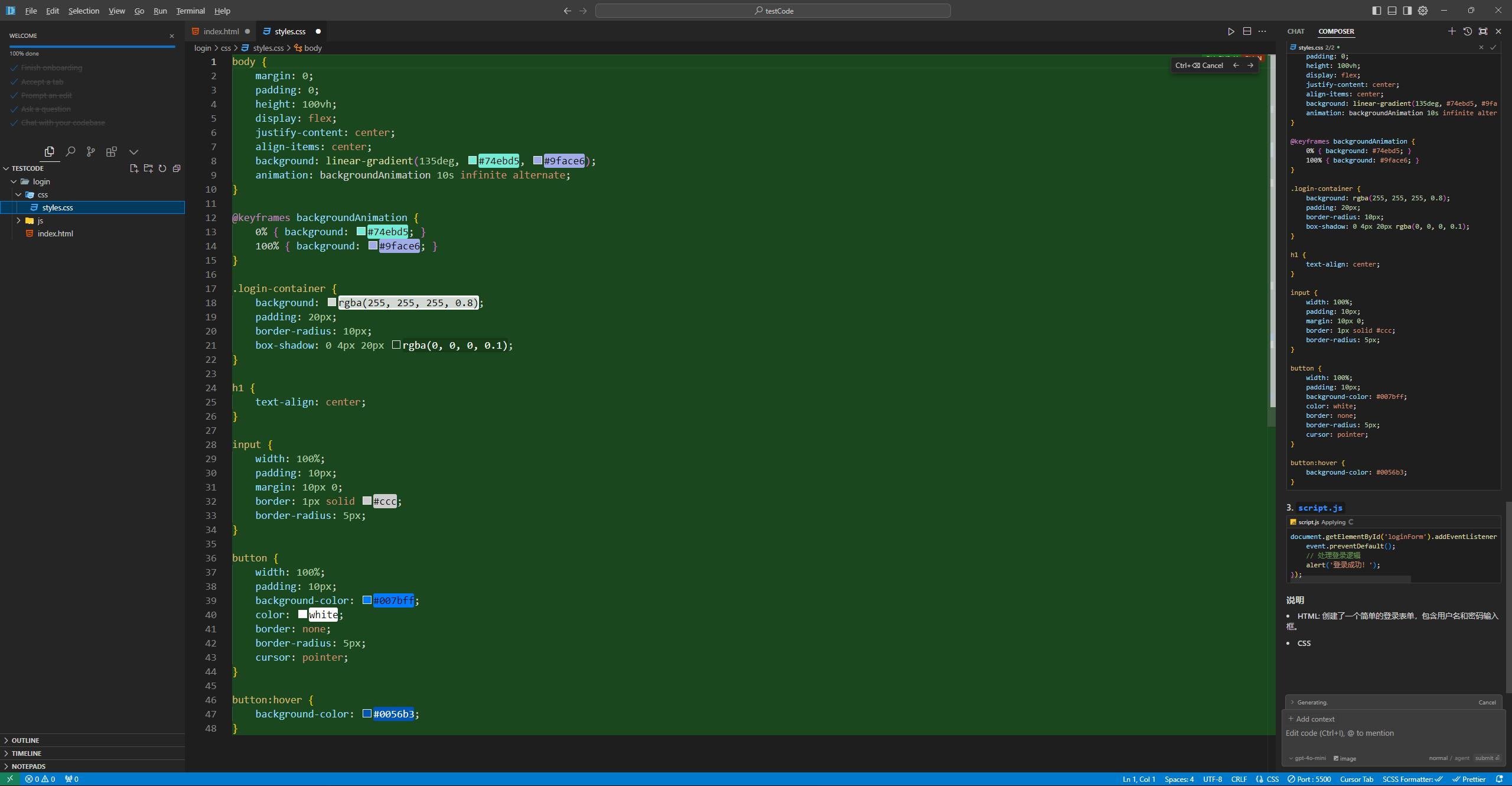Switch composer to agent mode

pyautogui.click(x=1462, y=758)
